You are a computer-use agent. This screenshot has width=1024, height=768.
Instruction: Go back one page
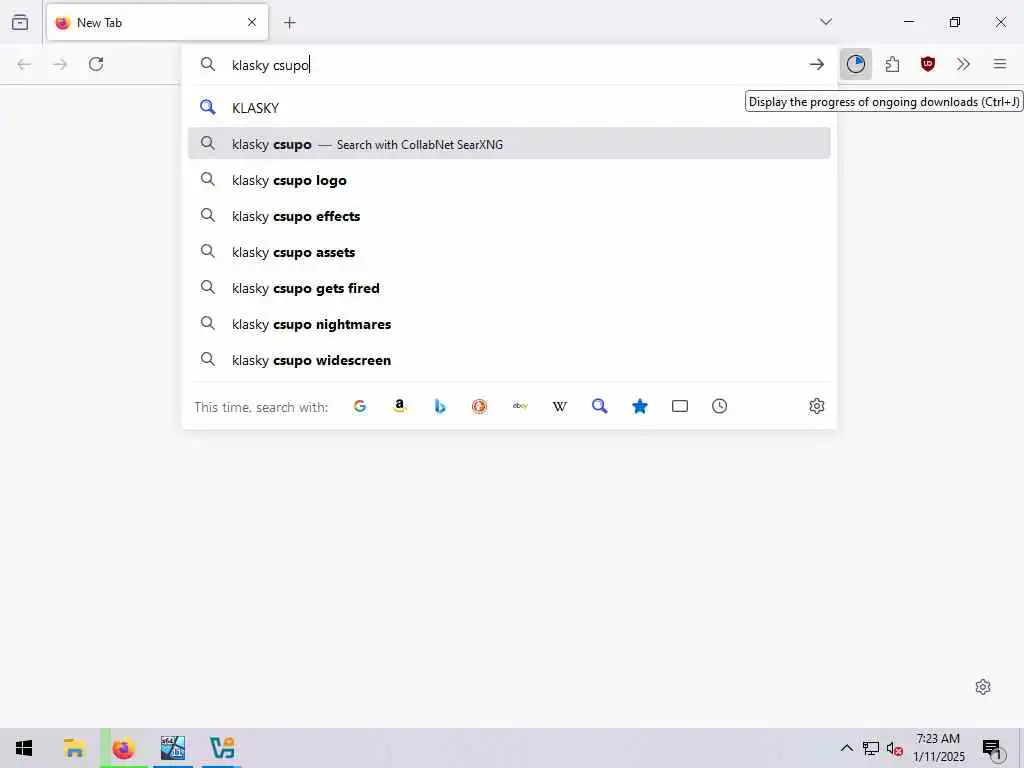click(x=24, y=64)
